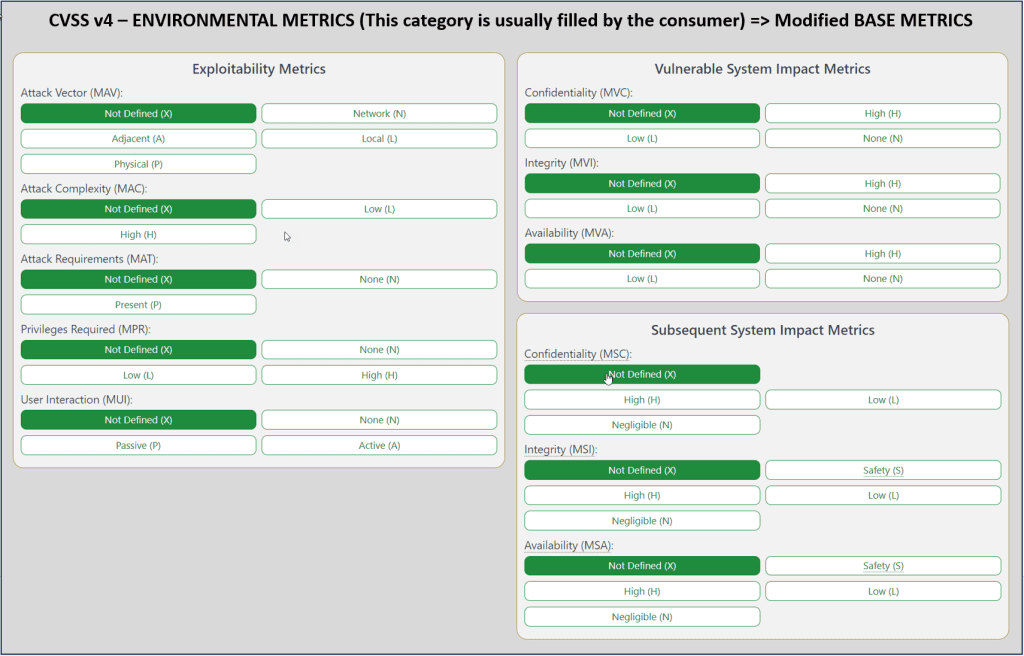Set Privileges Required (MPR) to High (H)
Screen dimensions: 1024x656
tap(379, 375)
